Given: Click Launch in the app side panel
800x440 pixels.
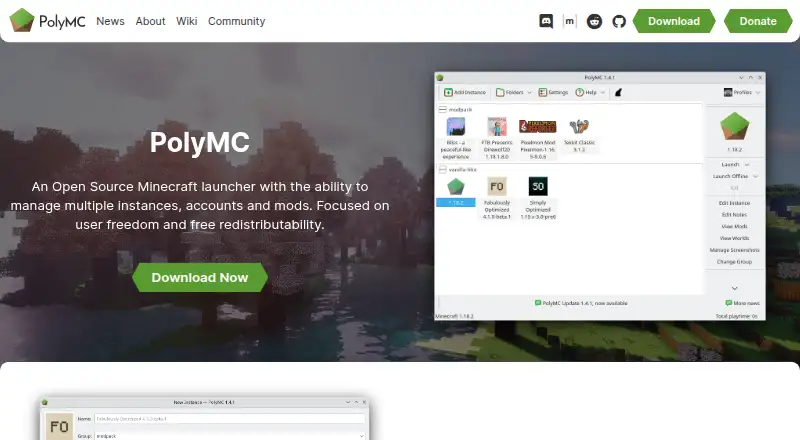Looking at the screenshot, I should (x=730, y=164).
